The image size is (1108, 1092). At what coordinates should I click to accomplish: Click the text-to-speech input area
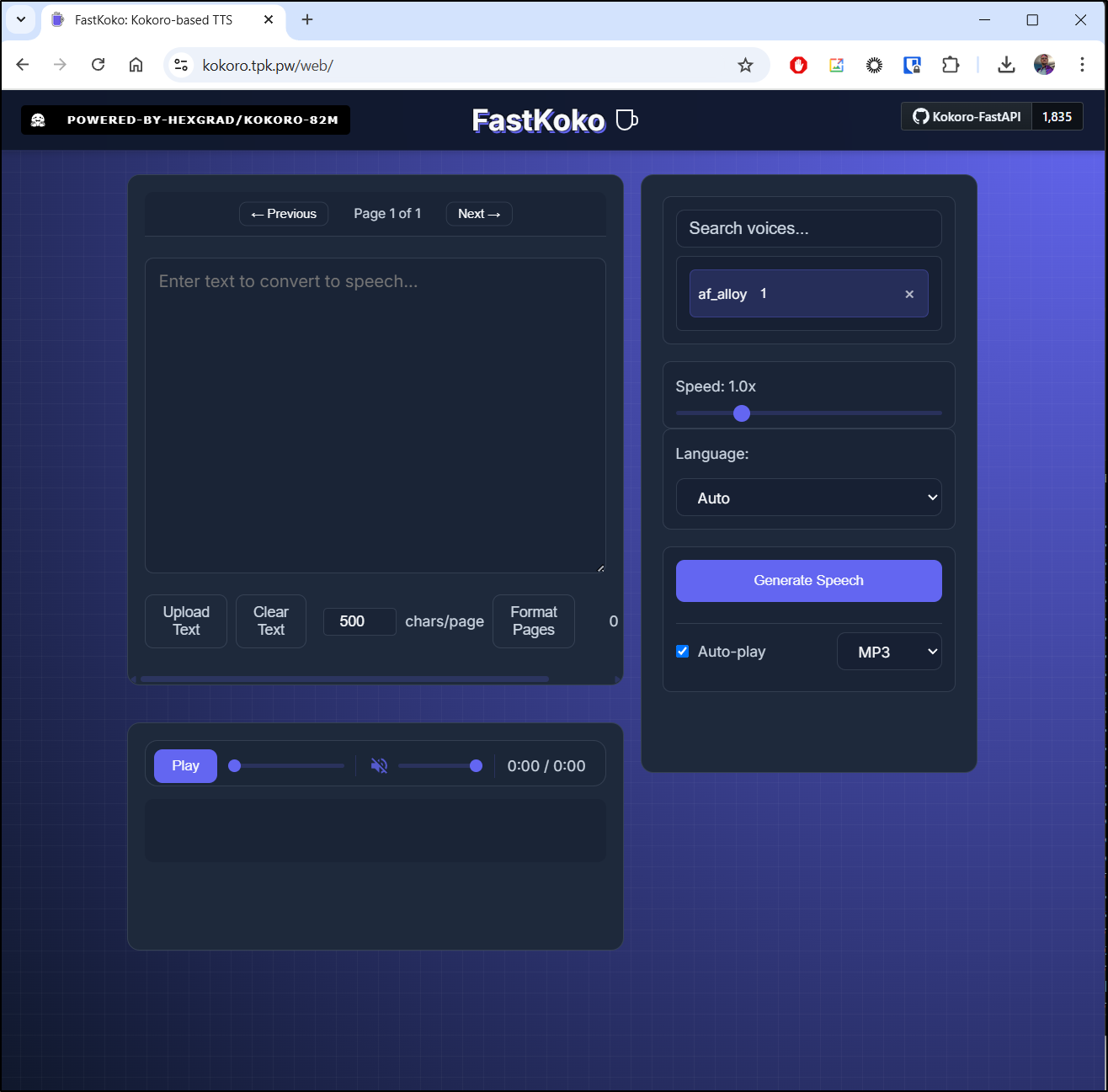tap(376, 416)
